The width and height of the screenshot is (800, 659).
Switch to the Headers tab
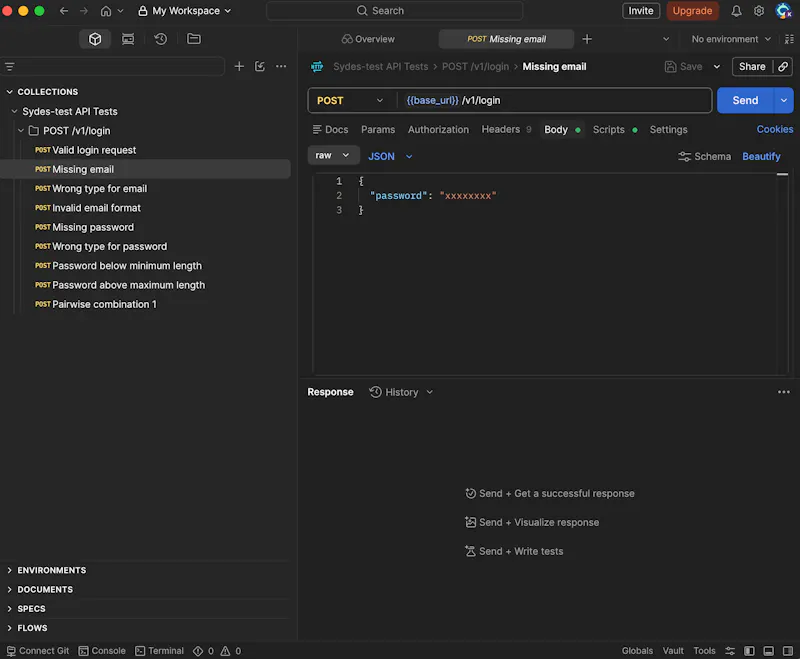click(506, 130)
